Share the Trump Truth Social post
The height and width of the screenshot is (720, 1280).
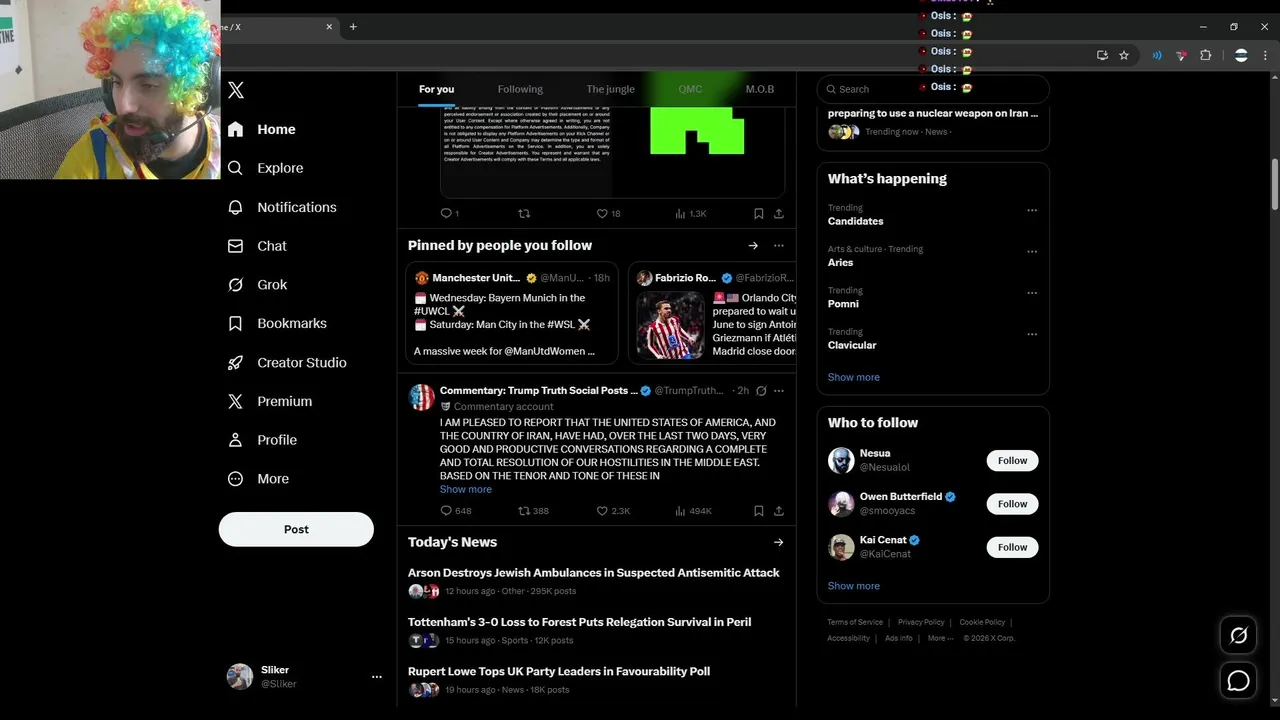point(778,511)
